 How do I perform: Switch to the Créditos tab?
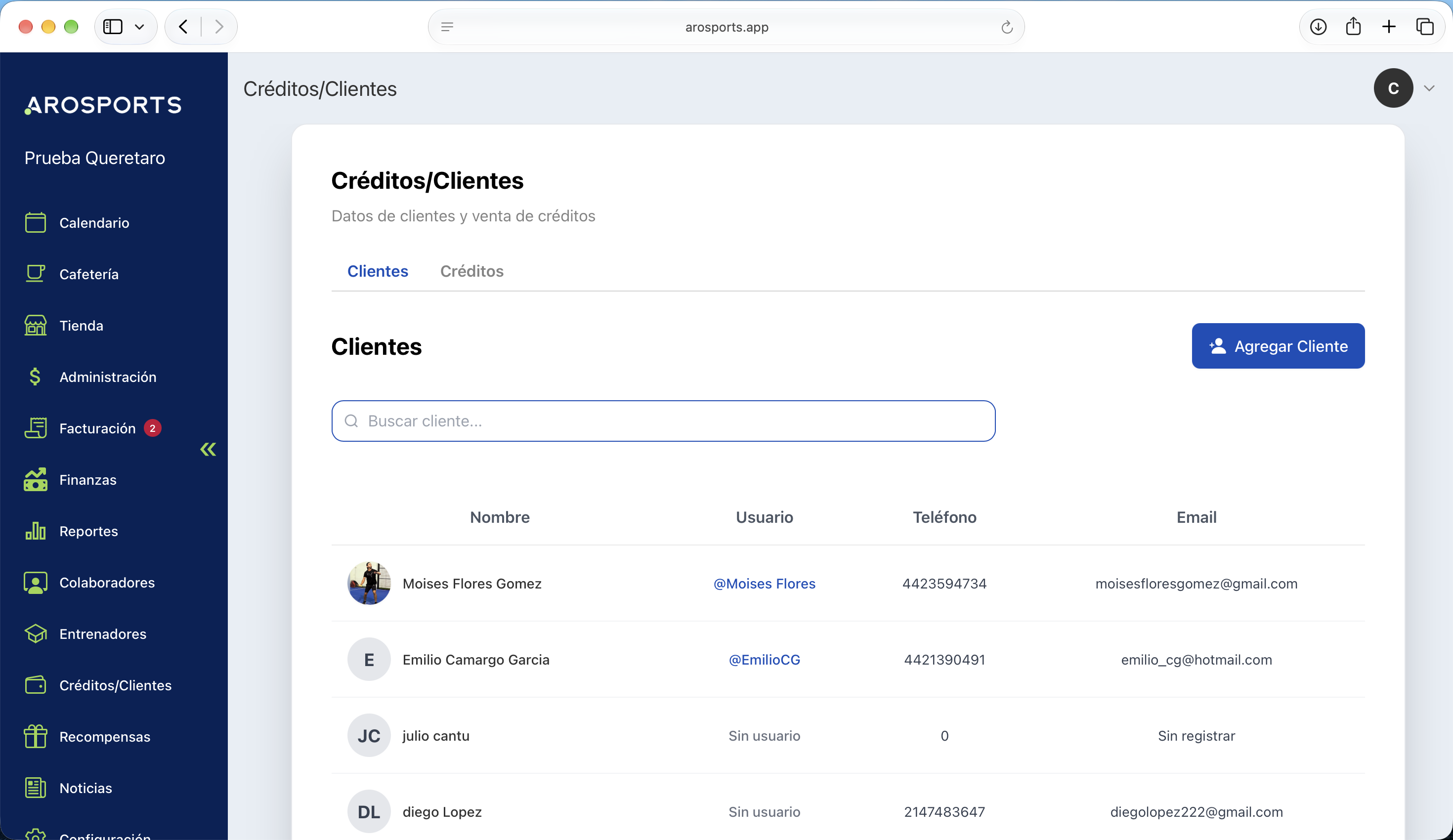pyautogui.click(x=471, y=271)
